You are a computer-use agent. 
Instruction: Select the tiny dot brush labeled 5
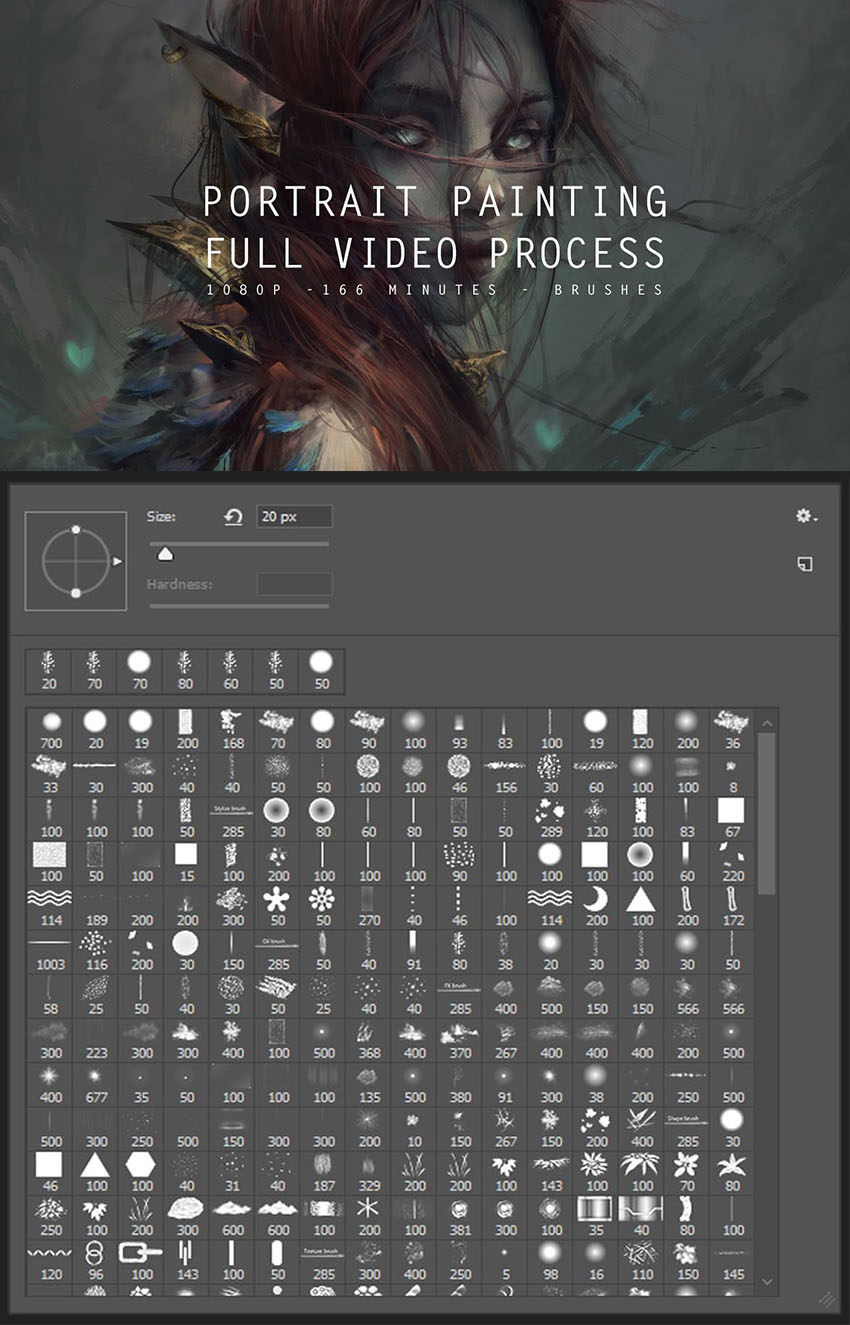(x=505, y=1261)
